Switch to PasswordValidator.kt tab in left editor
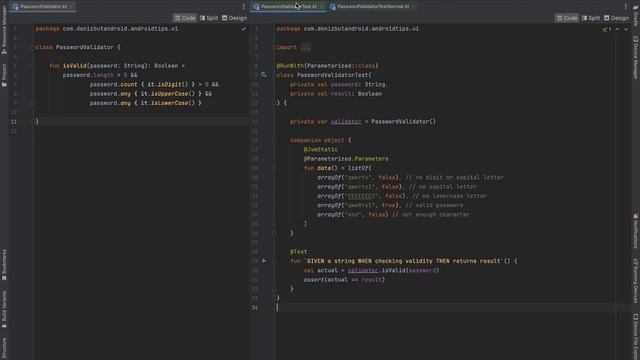 (43, 6)
